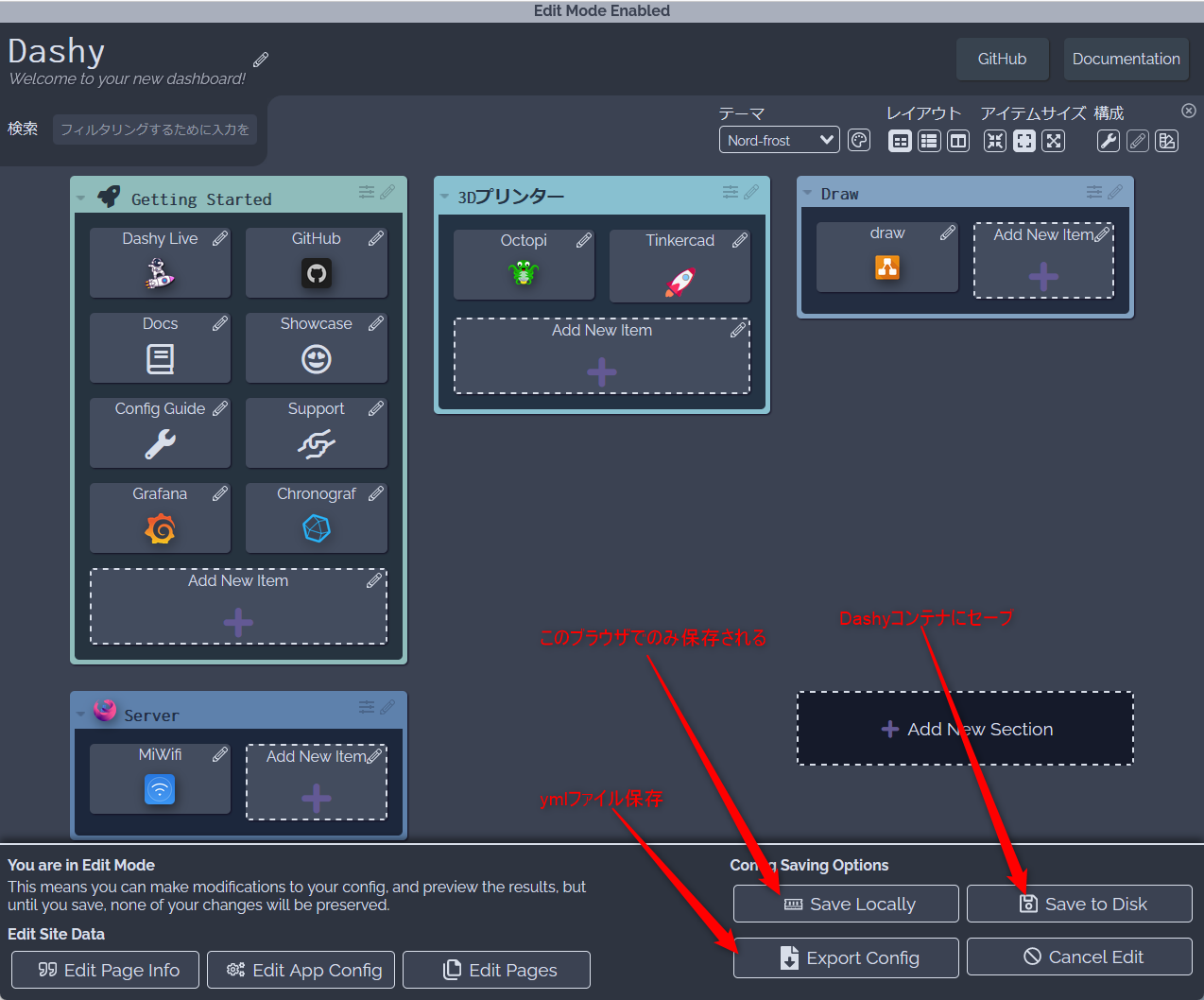Edit the Draw section with its pencil icon
This screenshot has height=1000, width=1204.
pyautogui.click(x=1115, y=192)
